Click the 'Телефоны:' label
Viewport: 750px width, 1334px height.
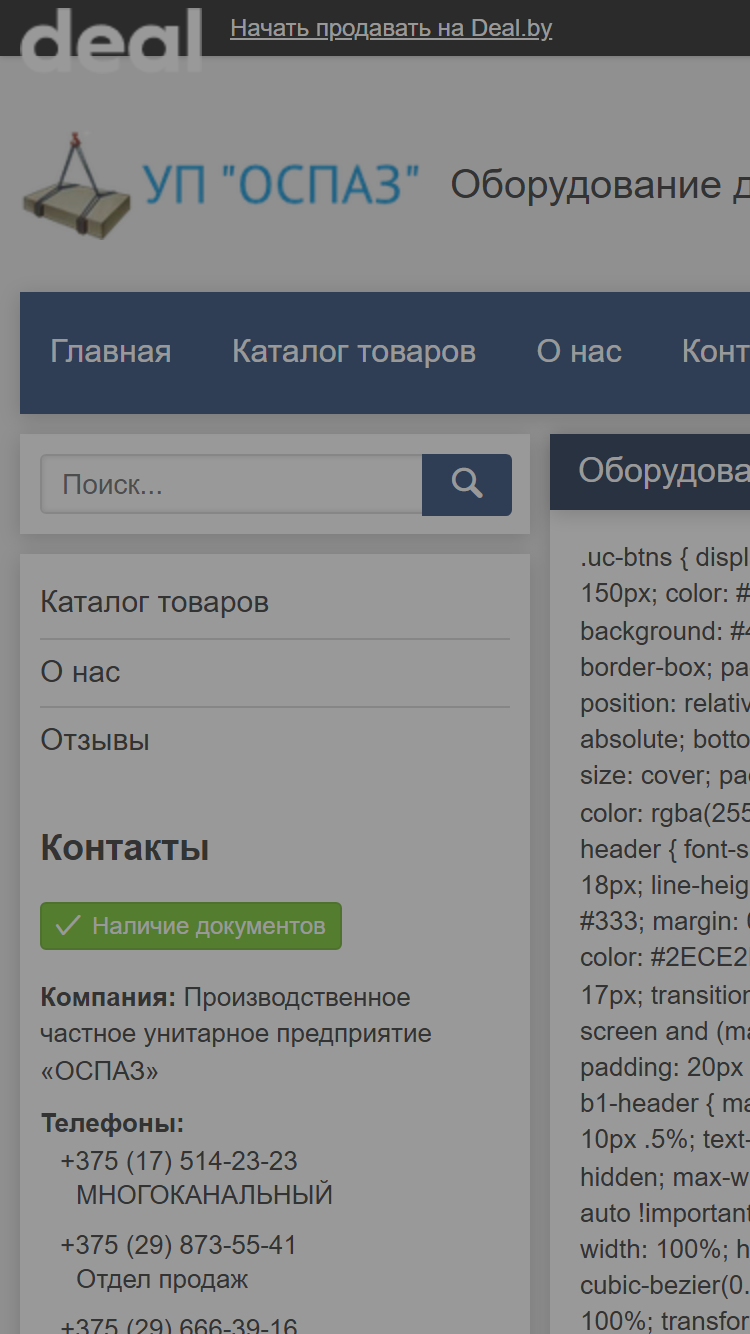coord(113,1123)
